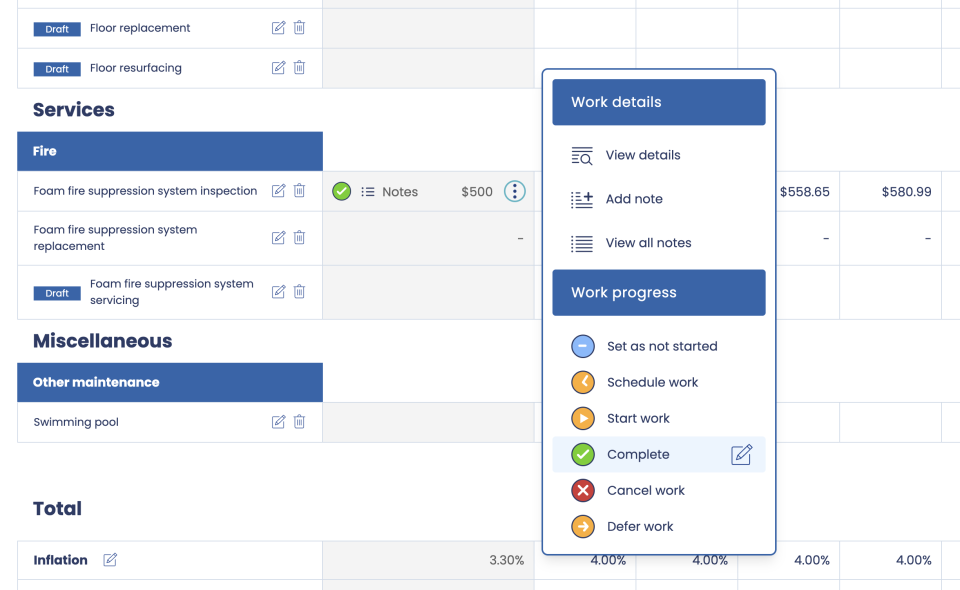Screen dimensions: 960x590
Task: Choose View details from menu
Action: (642, 155)
